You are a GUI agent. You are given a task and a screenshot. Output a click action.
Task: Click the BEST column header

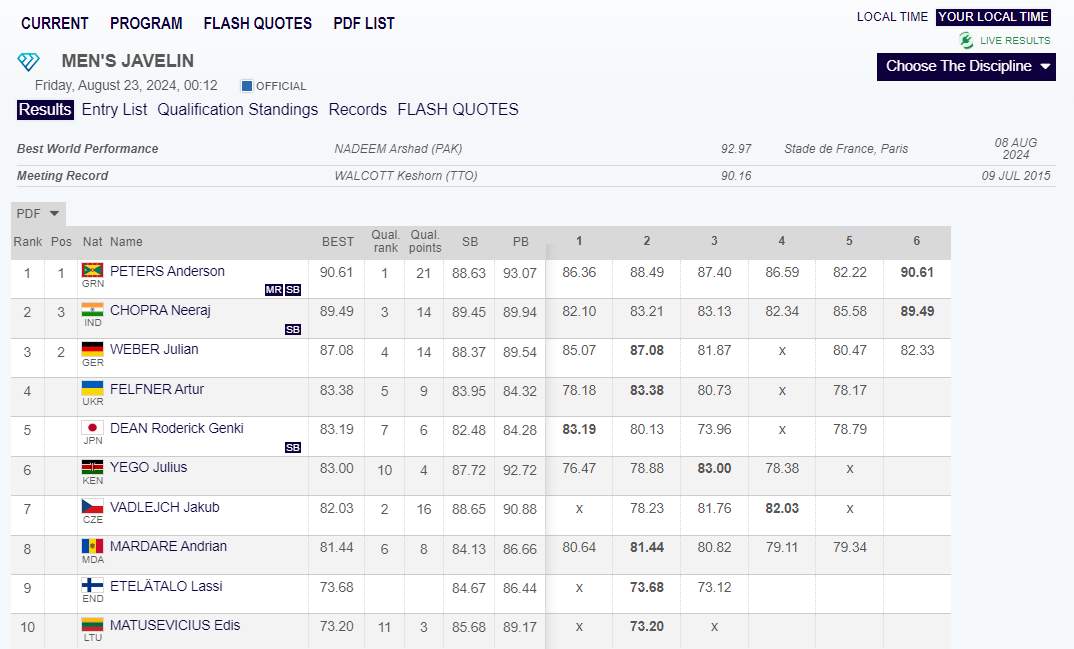coord(337,242)
